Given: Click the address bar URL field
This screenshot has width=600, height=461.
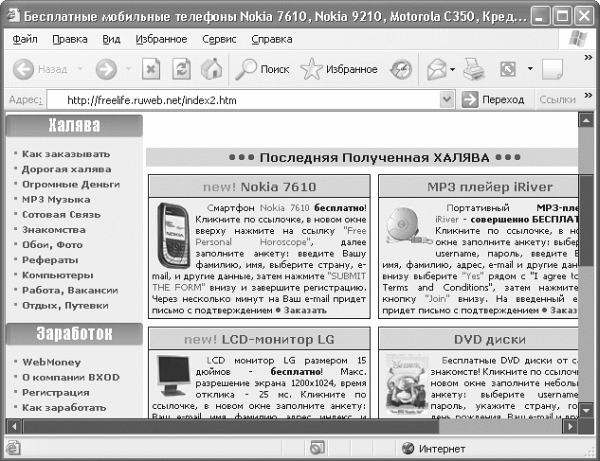Looking at the screenshot, I should point(250,100).
